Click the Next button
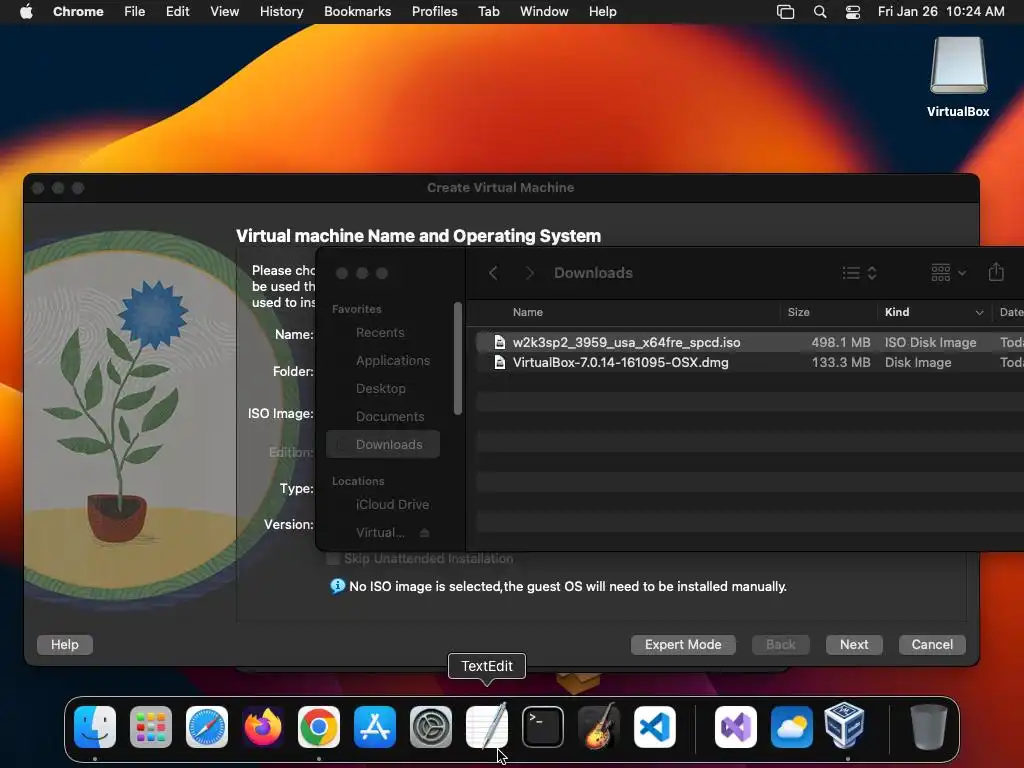The width and height of the screenshot is (1024, 768). pos(854,645)
